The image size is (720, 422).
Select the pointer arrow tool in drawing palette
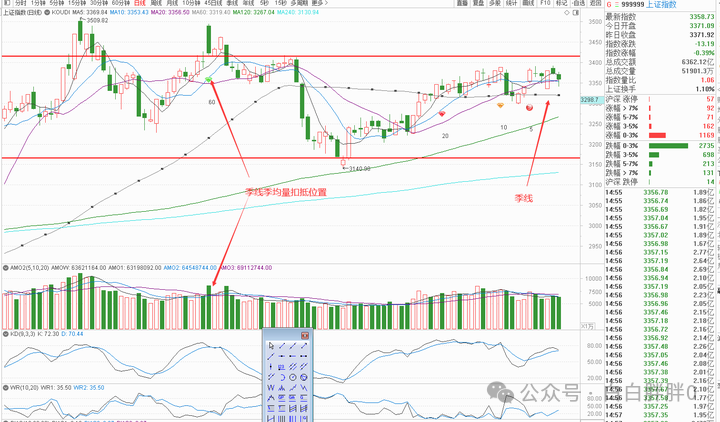click(271, 346)
